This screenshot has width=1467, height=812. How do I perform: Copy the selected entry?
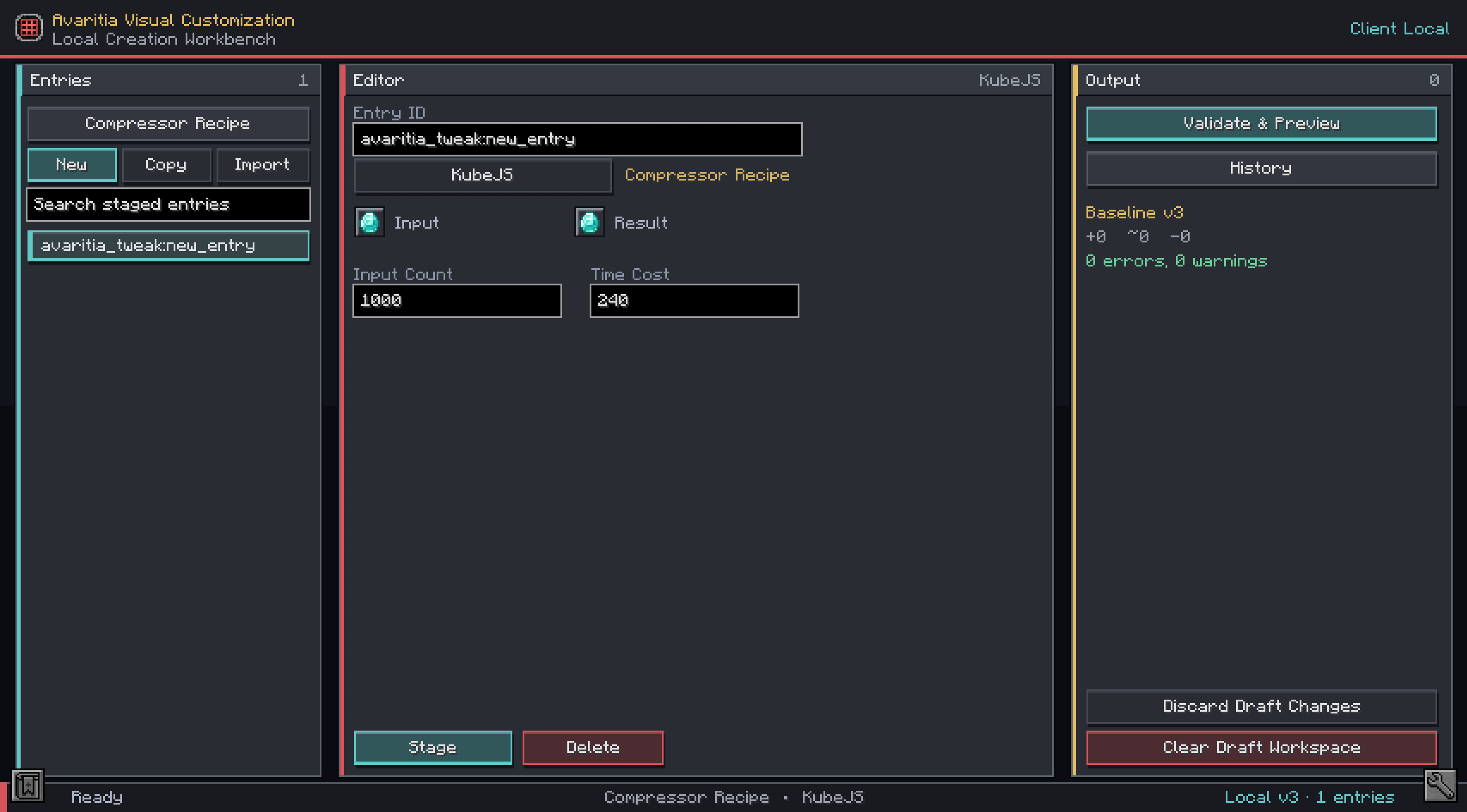coord(166,165)
